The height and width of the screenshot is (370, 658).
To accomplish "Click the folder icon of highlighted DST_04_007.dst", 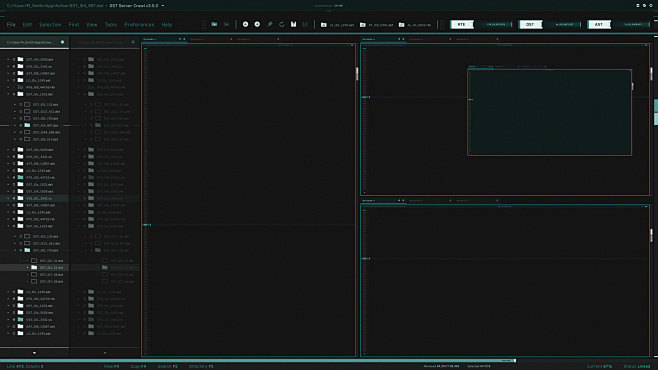I will 27,125.
